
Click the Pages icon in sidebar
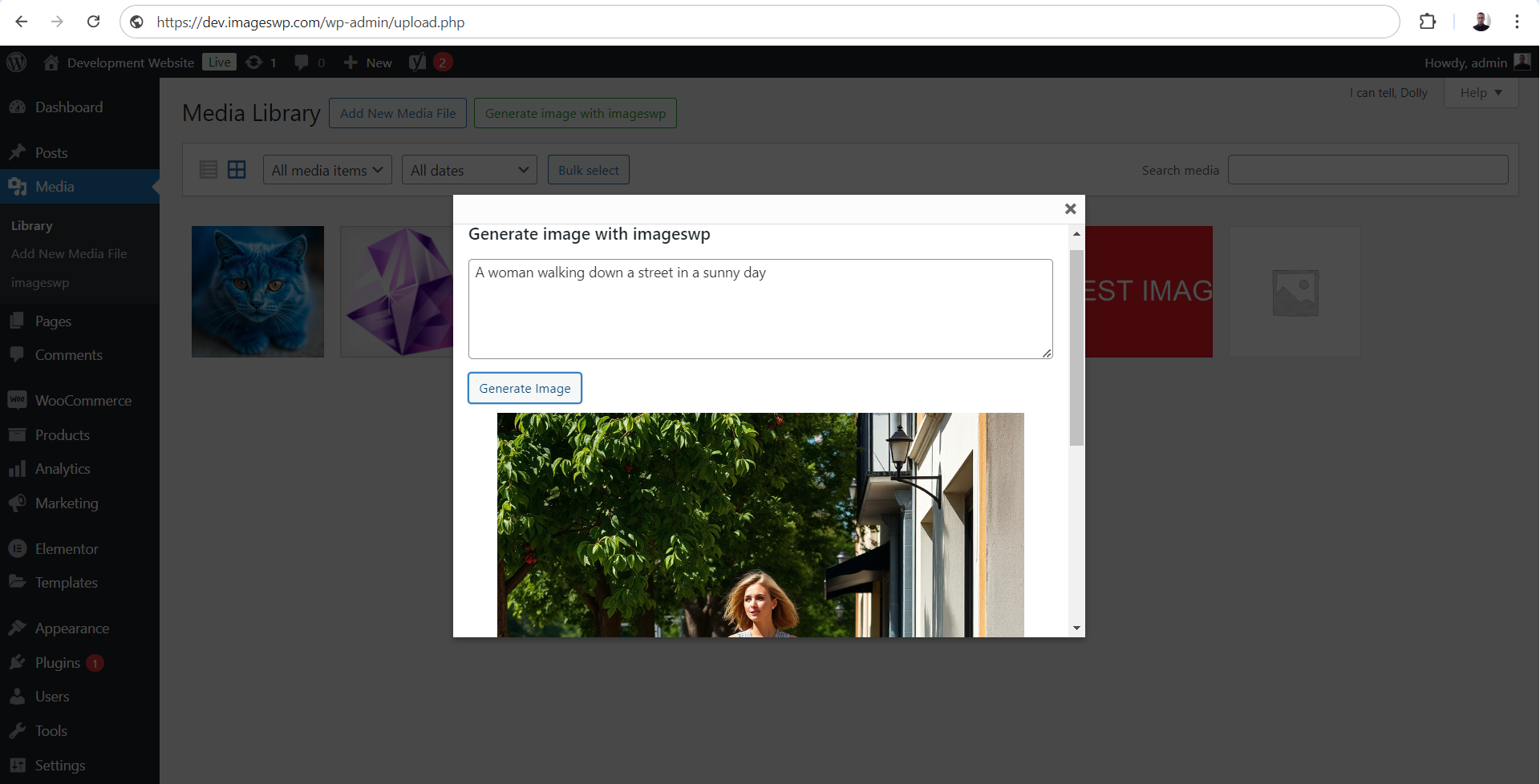point(17,321)
